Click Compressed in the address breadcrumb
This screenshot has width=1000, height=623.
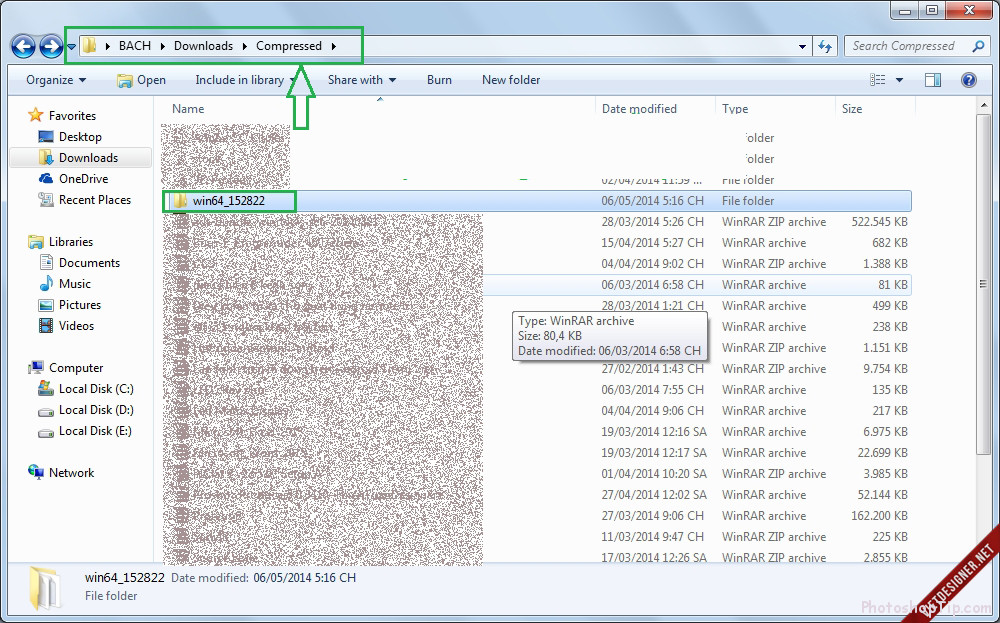tap(289, 46)
